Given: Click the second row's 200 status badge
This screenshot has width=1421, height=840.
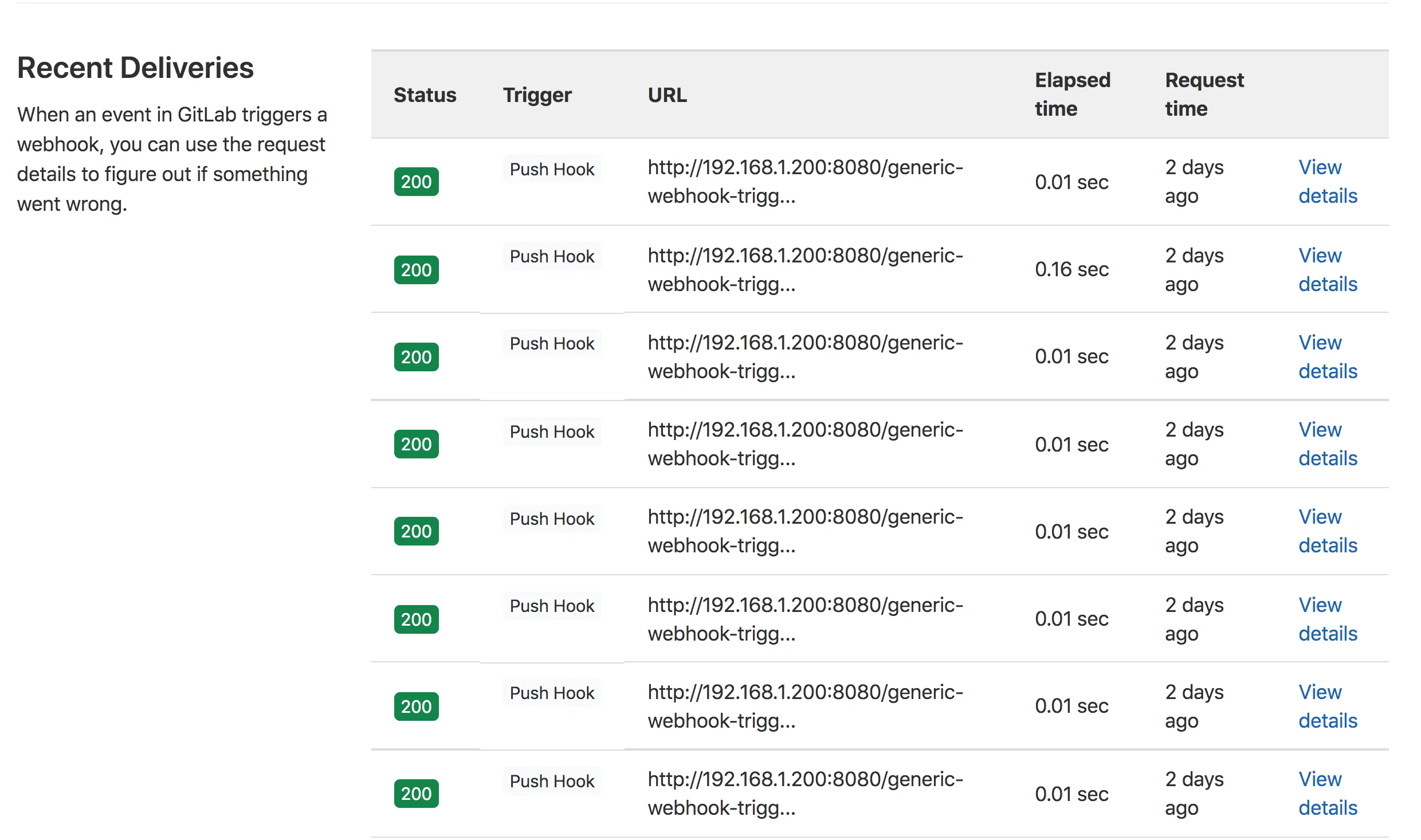Looking at the screenshot, I should click(416, 270).
